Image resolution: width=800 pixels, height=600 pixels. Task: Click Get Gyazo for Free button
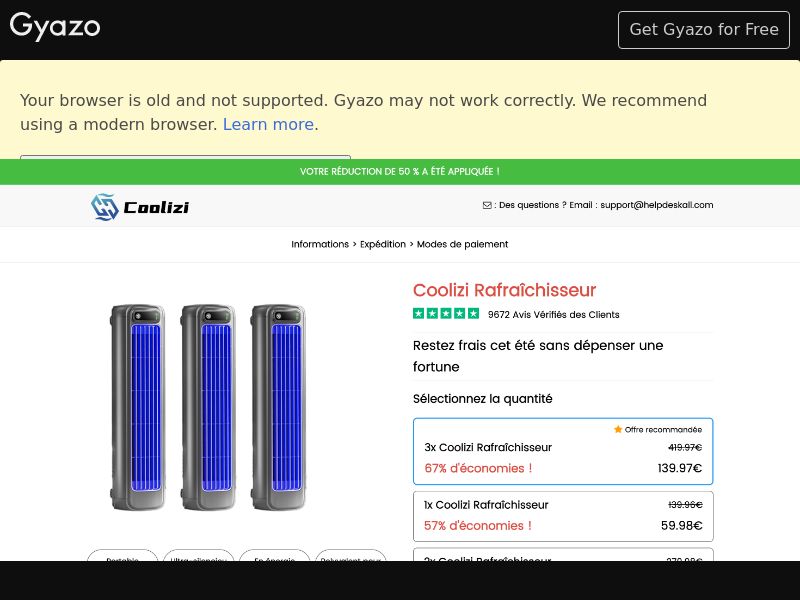704,30
